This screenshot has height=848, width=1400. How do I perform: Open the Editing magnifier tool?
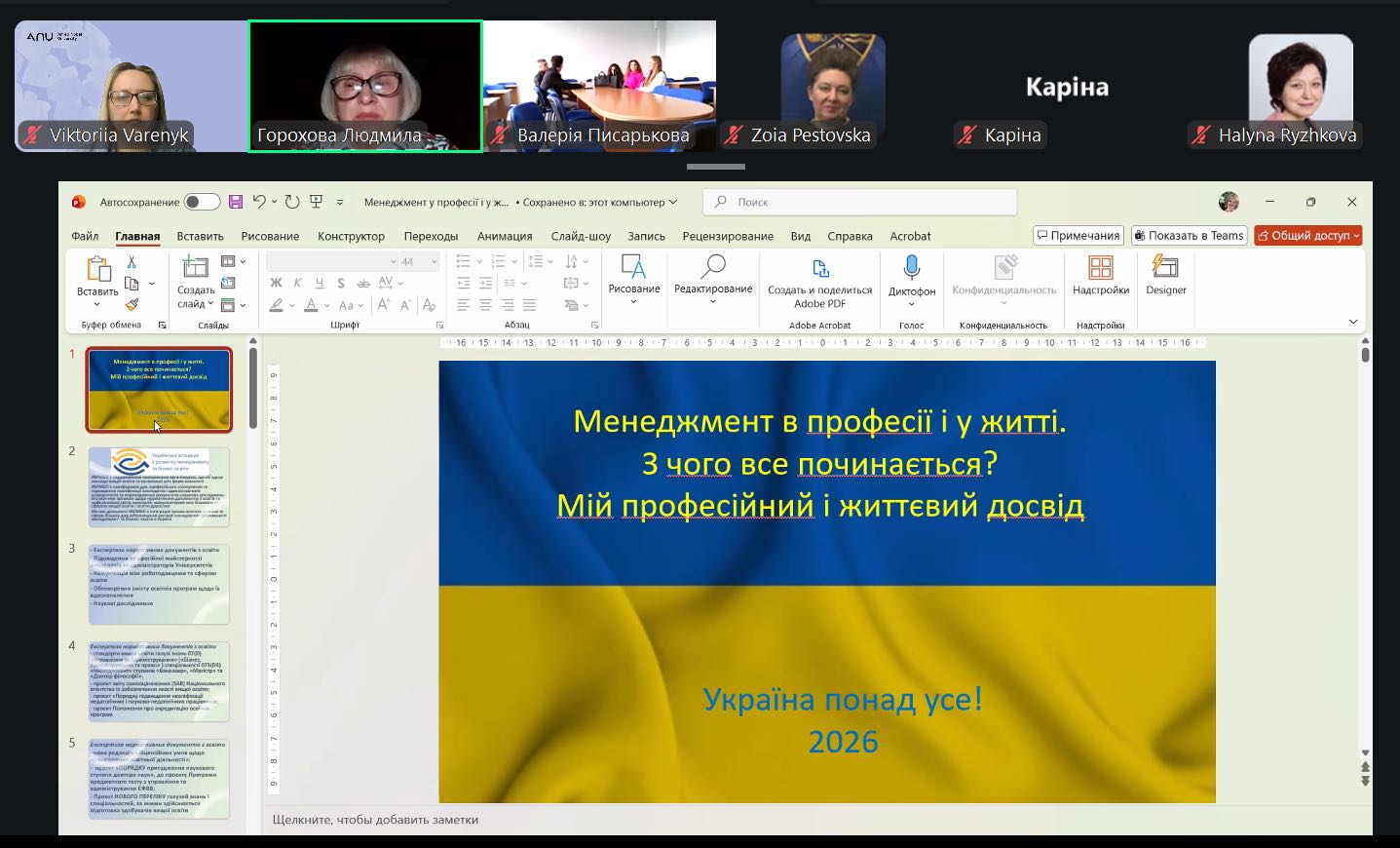click(x=713, y=267)
